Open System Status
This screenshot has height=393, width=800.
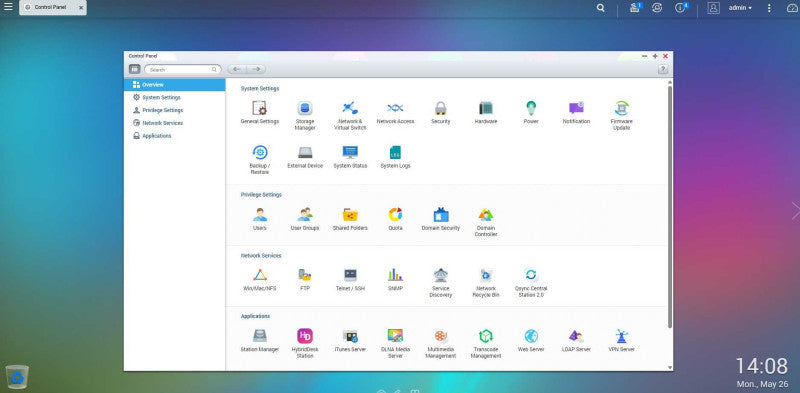point(350,157)
